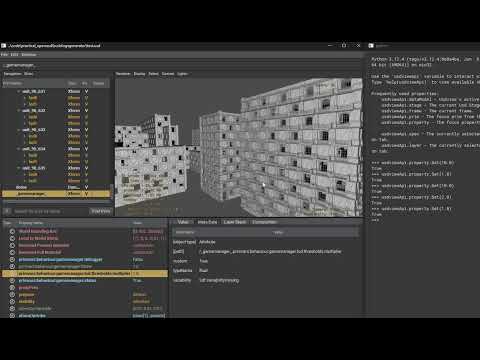This screenshot has height=360, width=480.
Task: Toggle visibility of wall prim ending 022
Action: click(x=86, y=110)
